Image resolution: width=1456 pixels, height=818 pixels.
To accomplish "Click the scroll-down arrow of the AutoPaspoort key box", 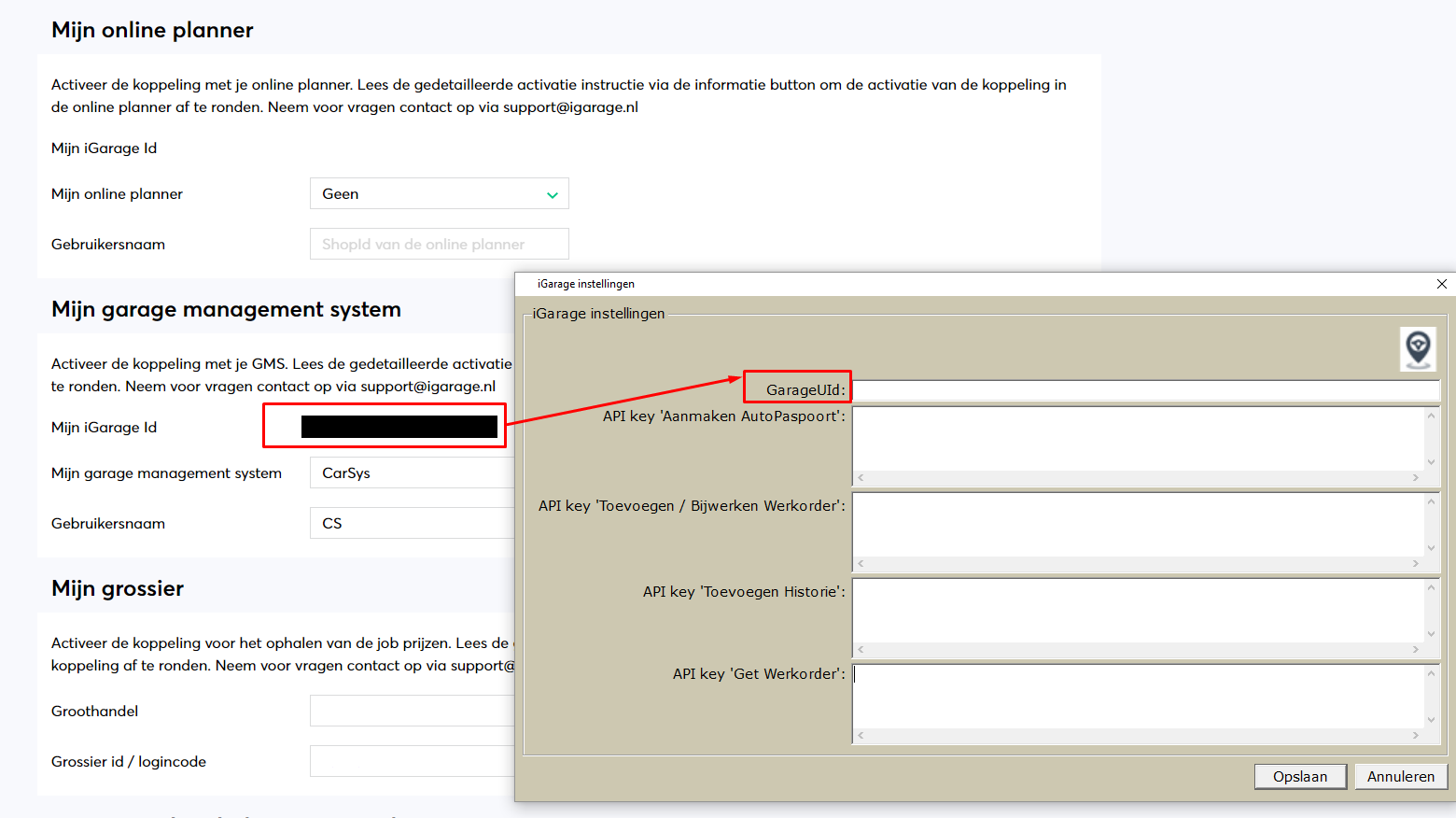I will [x=1431, y=462].
